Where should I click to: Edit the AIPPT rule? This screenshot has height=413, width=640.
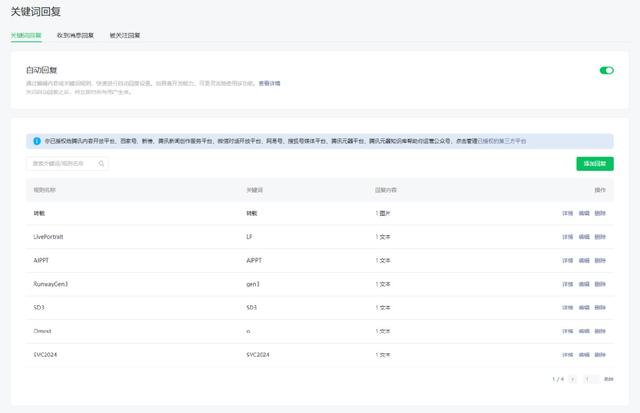point(584,260)
